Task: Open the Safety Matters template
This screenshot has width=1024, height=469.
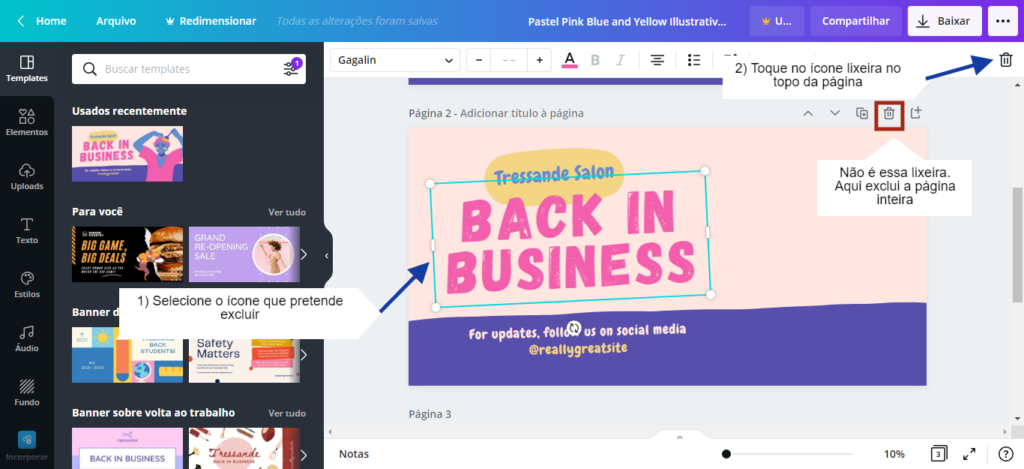Action: coord(244,355)
